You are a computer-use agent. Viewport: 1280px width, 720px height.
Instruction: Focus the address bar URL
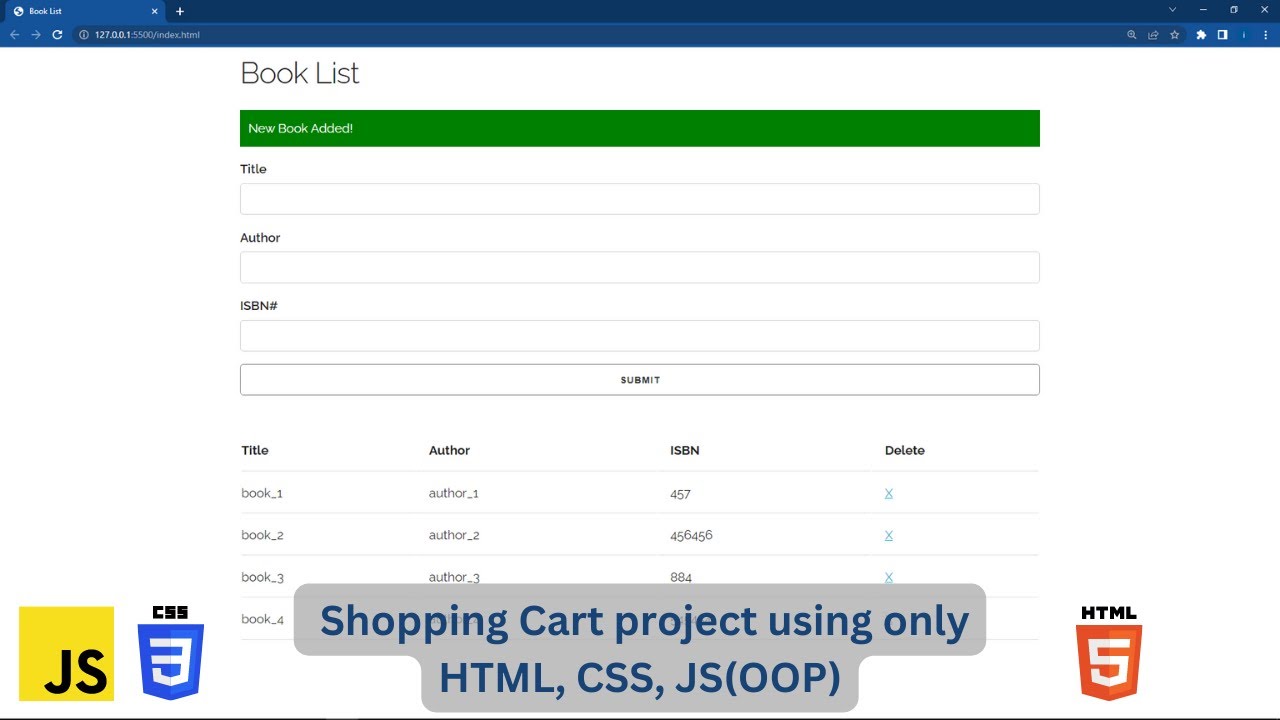click(147, 35)
